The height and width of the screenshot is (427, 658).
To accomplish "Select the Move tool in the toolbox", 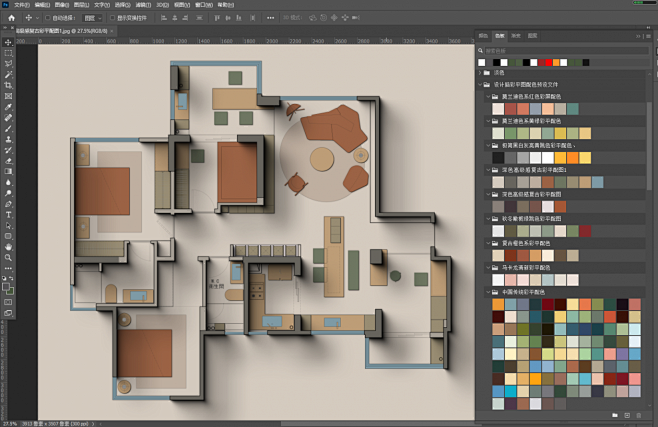I will 8,42.
